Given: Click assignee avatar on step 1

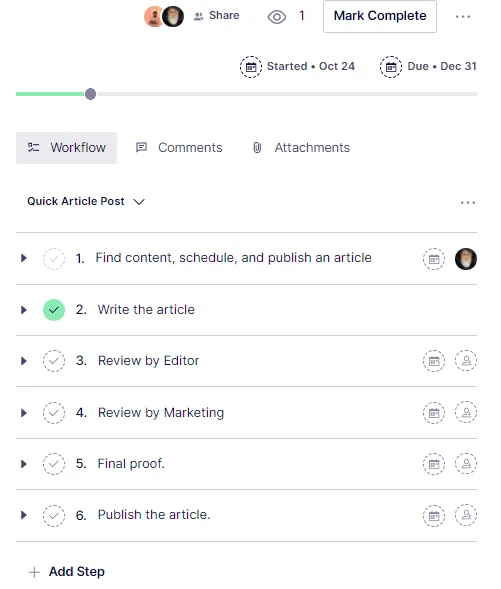Looking at the screenshot, I should [x=466, y=259].
